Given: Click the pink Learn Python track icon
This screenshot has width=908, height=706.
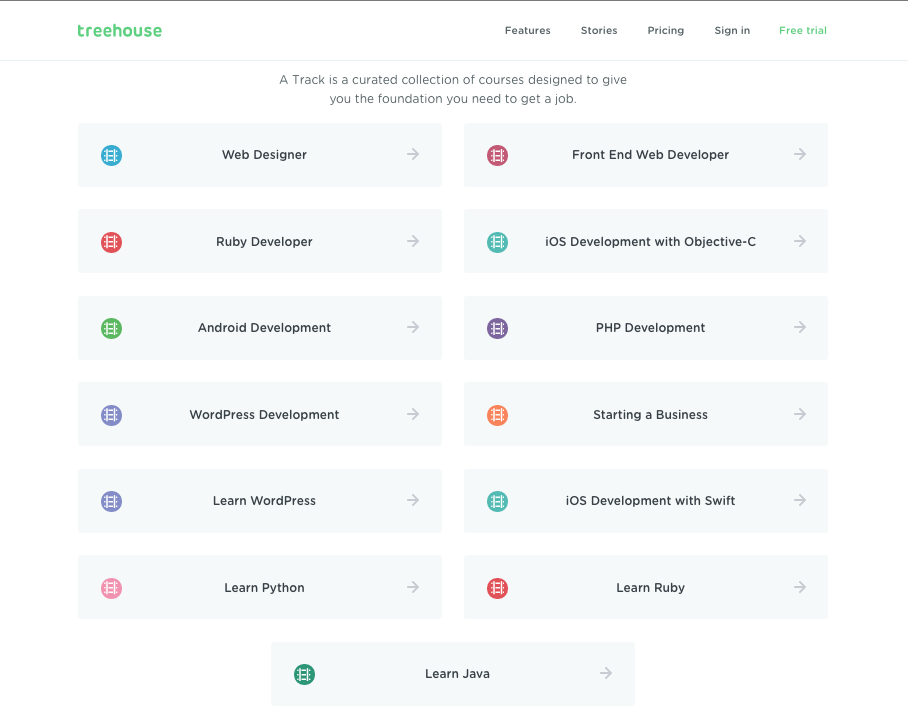Looking at the screenshot, I should pos(111,588).
